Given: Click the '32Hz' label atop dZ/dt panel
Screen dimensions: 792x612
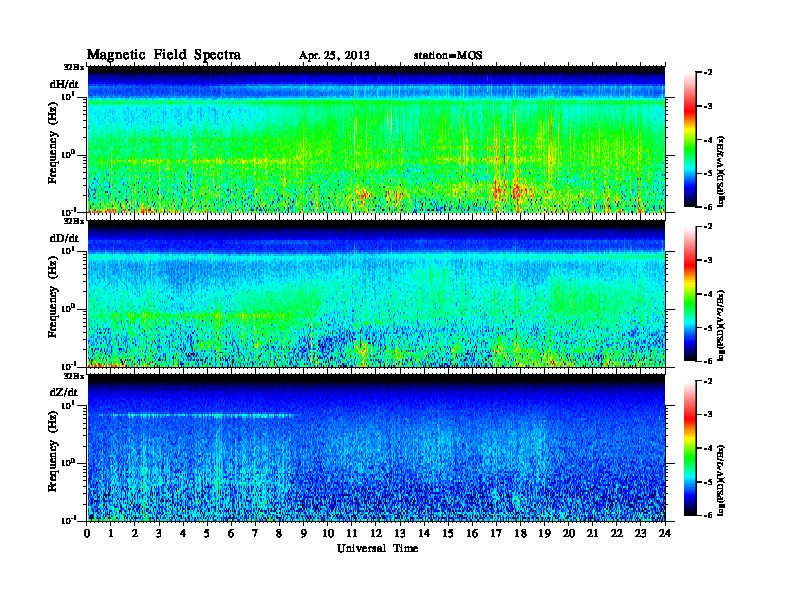Looking at the screenshot, I should pyautogui.click(x=73, y=376).
